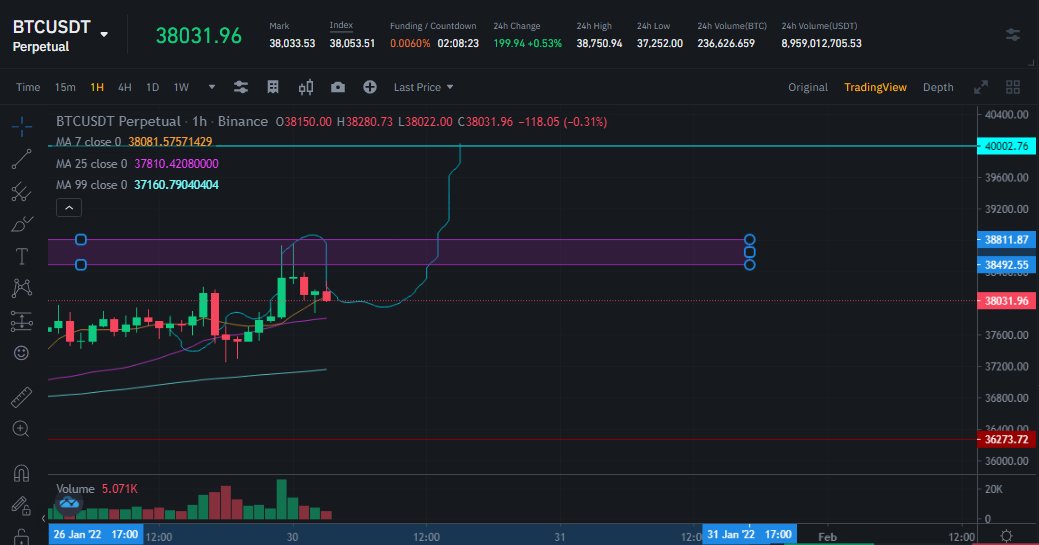The height and width of the screenshot is (545, 1039).
Task: Click the 40002.76 price line label
Action: tap(1006, 146)
